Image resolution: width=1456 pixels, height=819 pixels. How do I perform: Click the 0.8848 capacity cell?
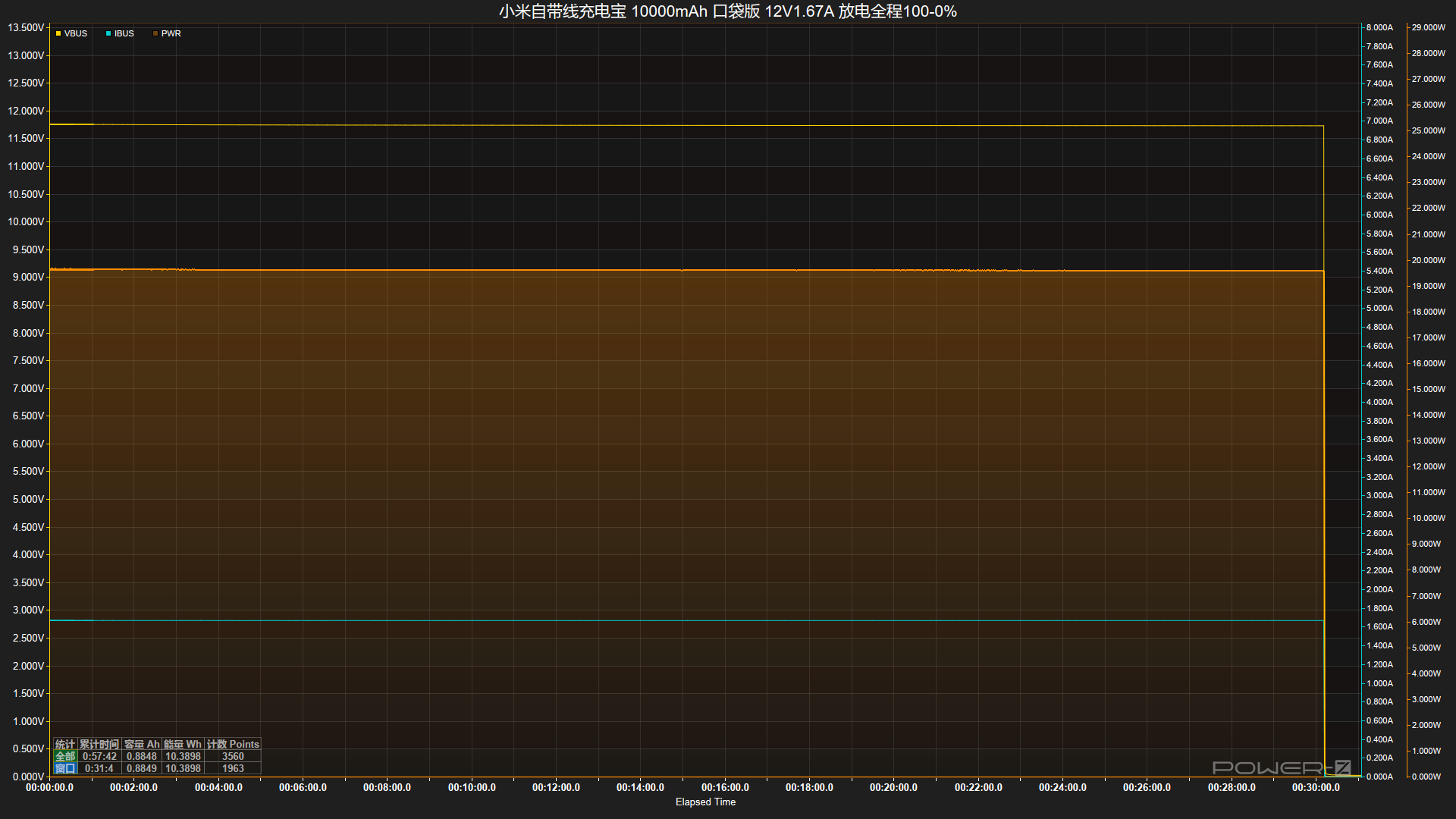click(142, 756)
